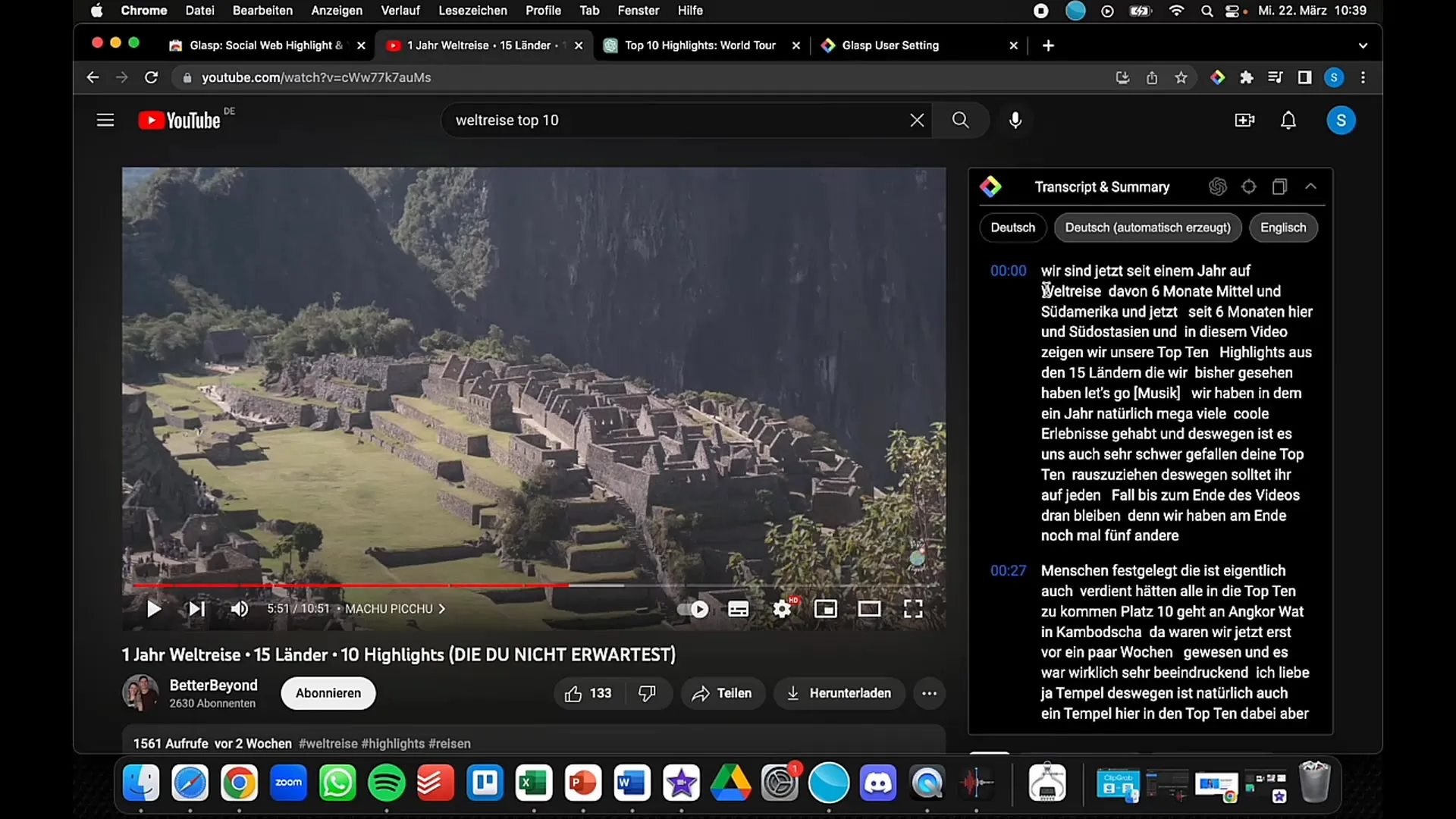Expand the MACHU PICCHU chapter chevron
Screen dimensions: 1456x819
pyautogui.click(x=442, y=609)
